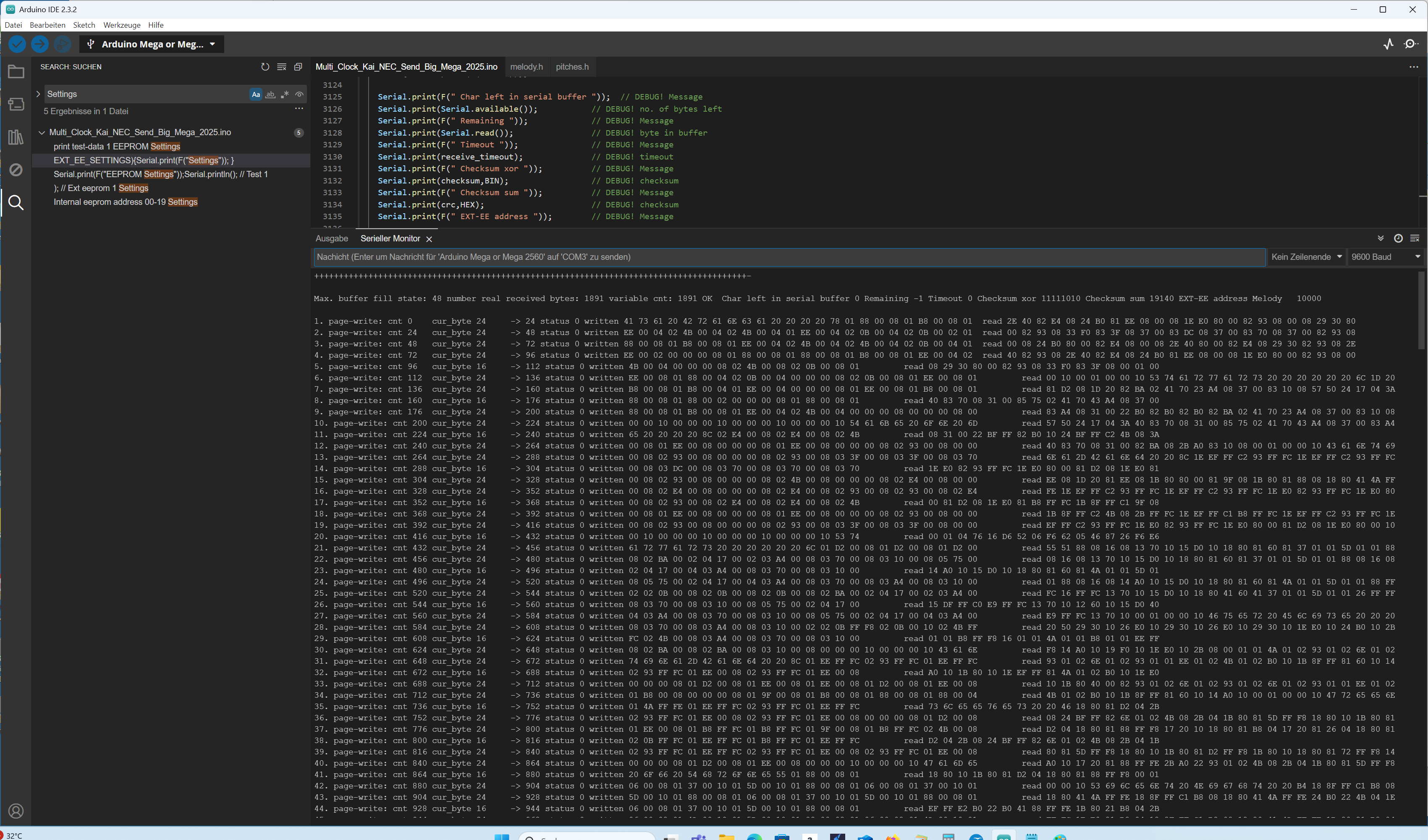
Task: Click the '5 Ergebnisse in 1 Datei' text
Action: coord(86,112)
